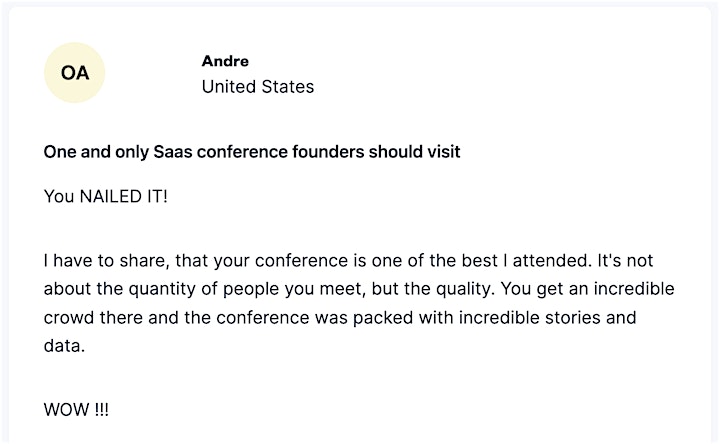Image resolution: width=720 pixels, height=444 pixels.
Task: Click the word "data." ending the paragraph
Action: pos(64,346)
